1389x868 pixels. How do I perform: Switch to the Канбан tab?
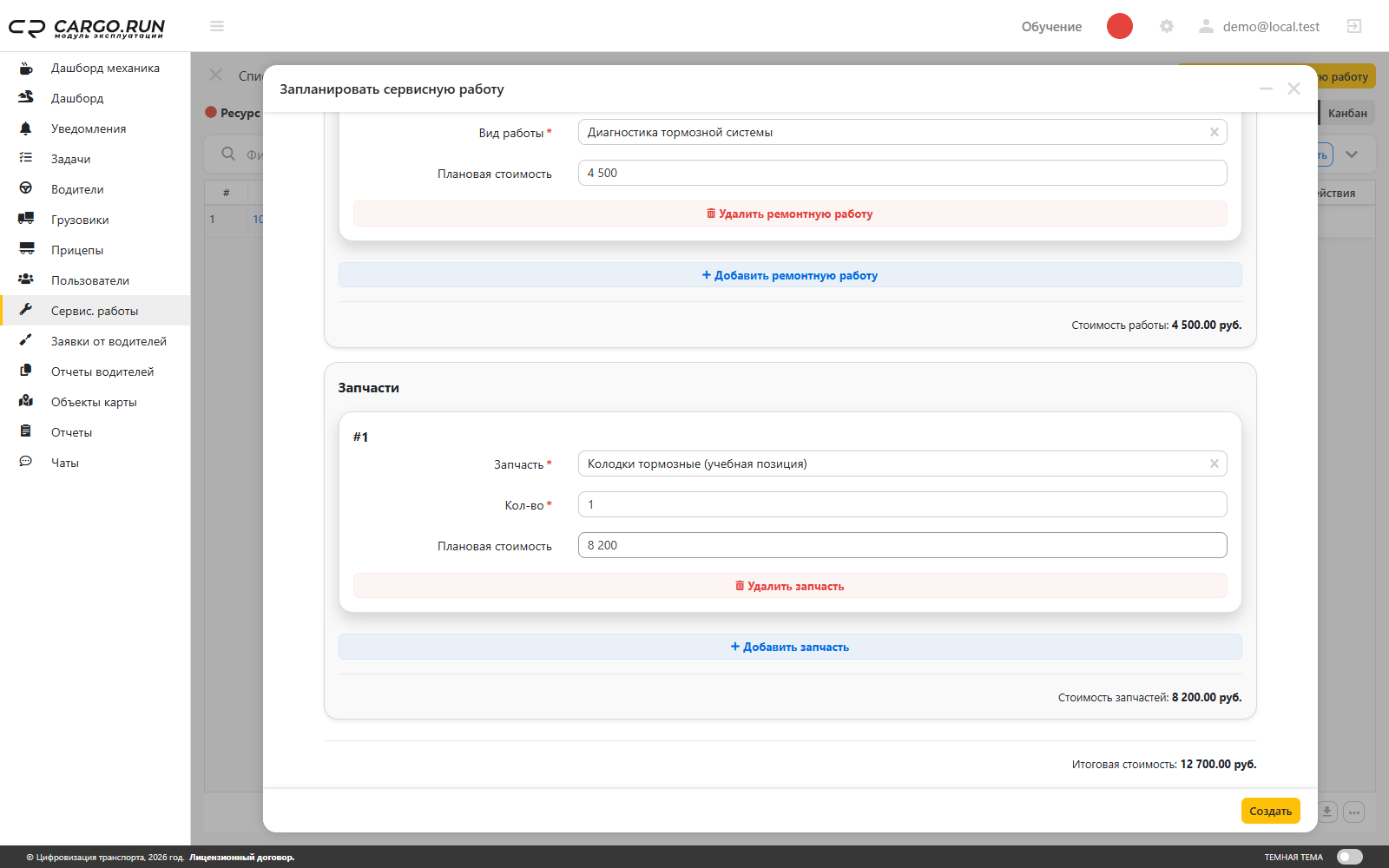[x=1347, y=113]
